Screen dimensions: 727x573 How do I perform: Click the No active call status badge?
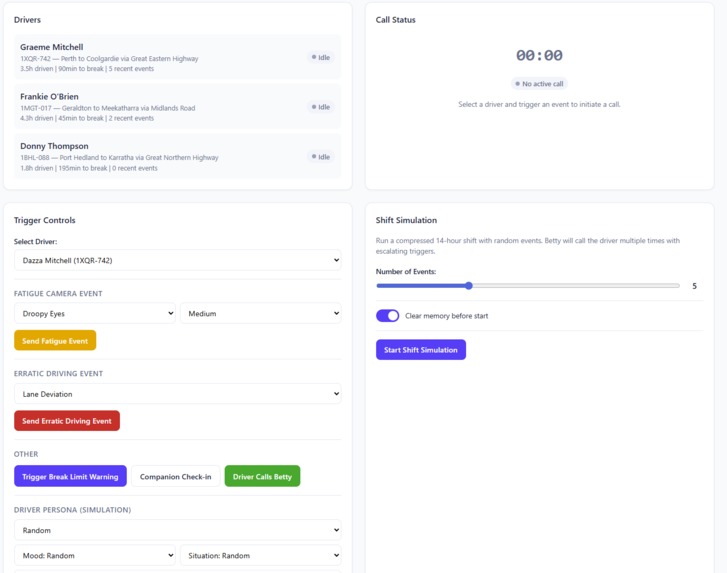pos(539,84)
